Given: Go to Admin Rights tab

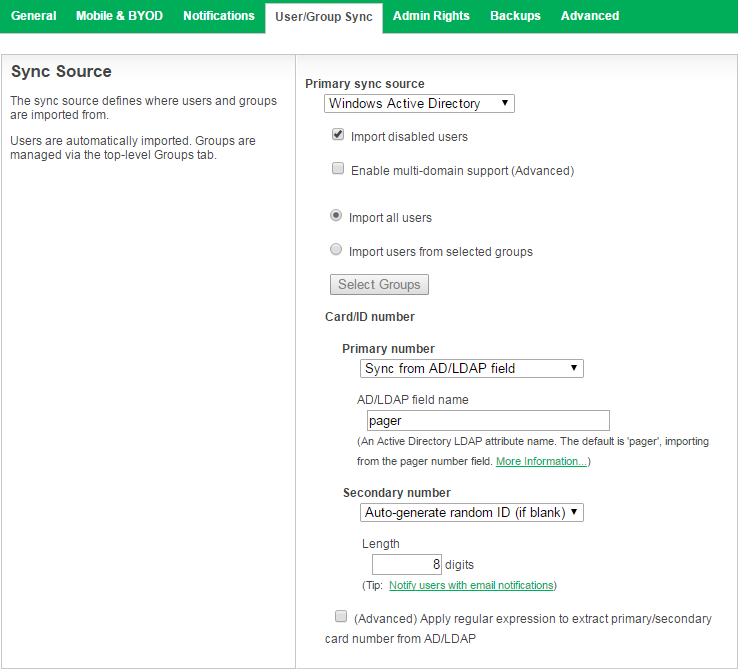Looking at the screenshot, I should coord(431,16).
